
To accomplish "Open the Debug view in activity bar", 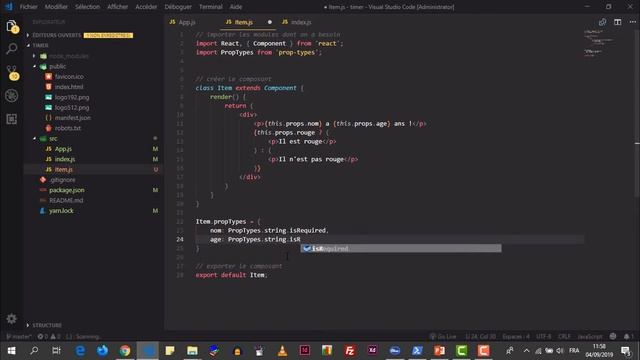I will 11,96.
